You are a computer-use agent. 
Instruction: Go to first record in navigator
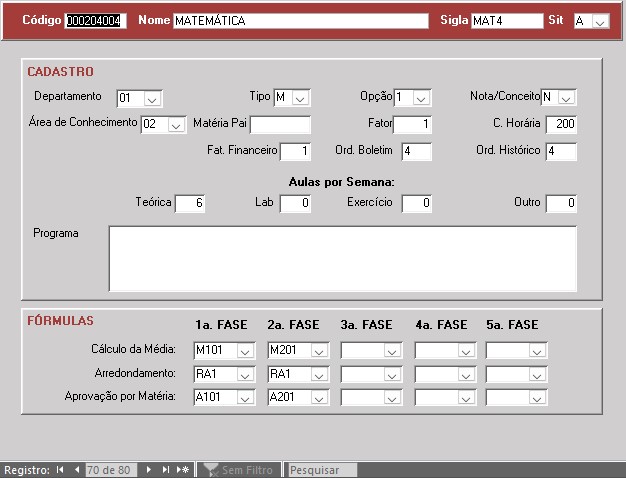click(60, 470)
